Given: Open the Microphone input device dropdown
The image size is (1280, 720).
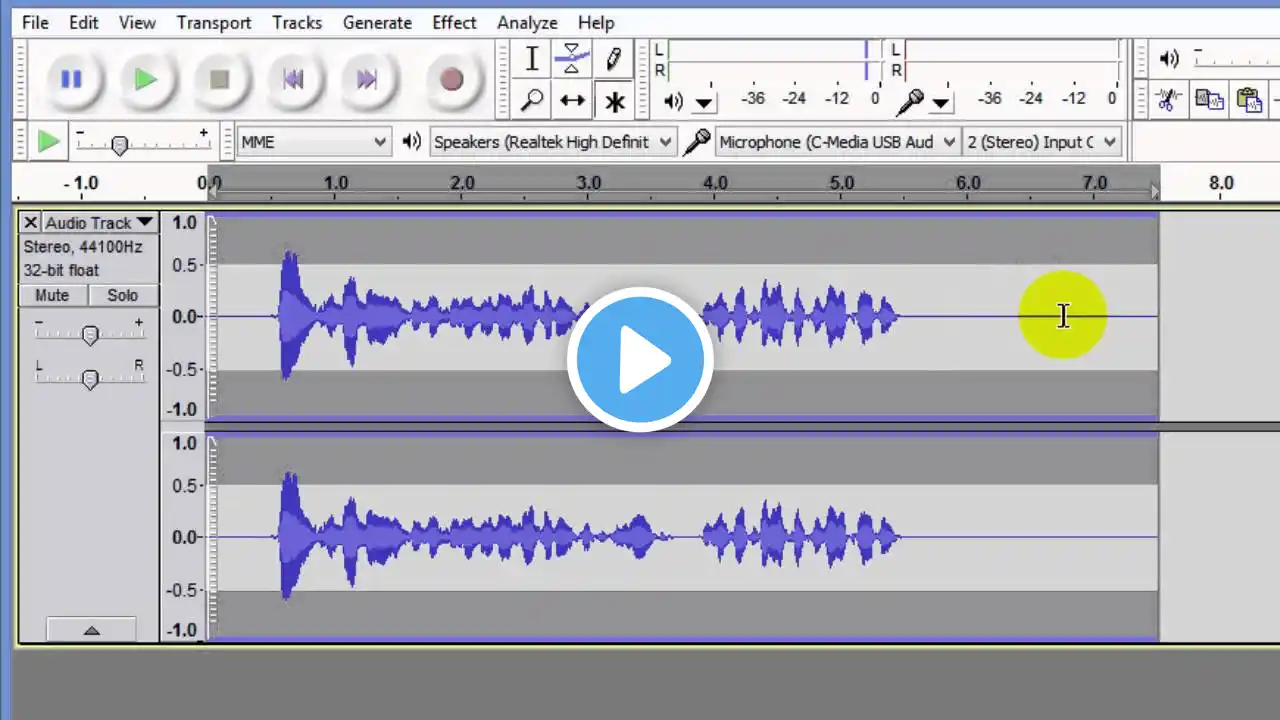Looking at the screenshot, I should coord(838,142).
